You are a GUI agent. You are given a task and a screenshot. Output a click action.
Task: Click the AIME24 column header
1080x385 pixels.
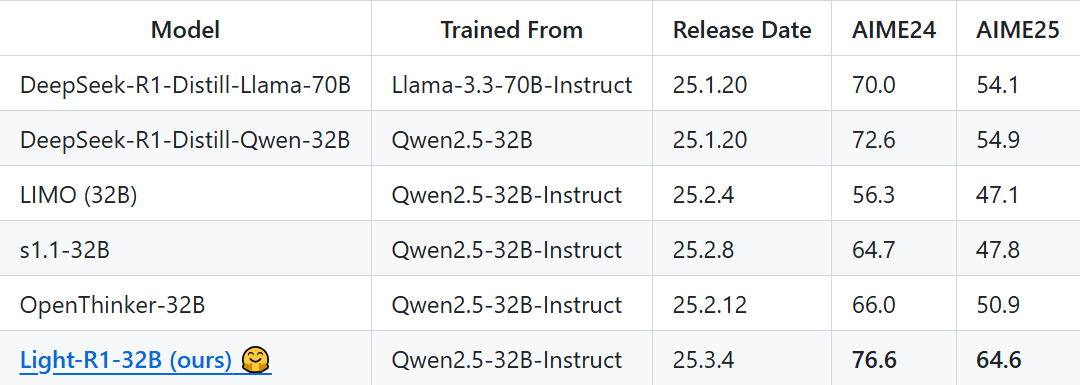click(x=894, y=30)
